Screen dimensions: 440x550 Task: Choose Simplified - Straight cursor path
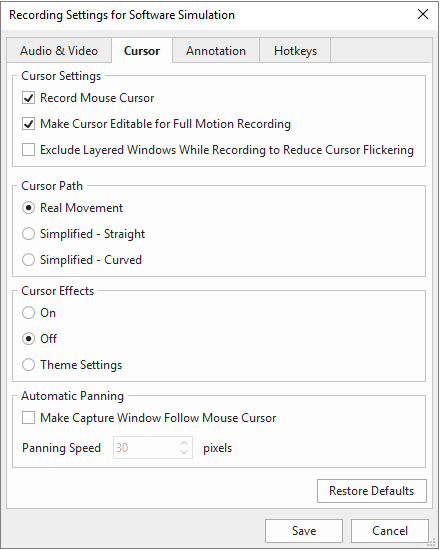pyautogui.click(x=28, y=234)
